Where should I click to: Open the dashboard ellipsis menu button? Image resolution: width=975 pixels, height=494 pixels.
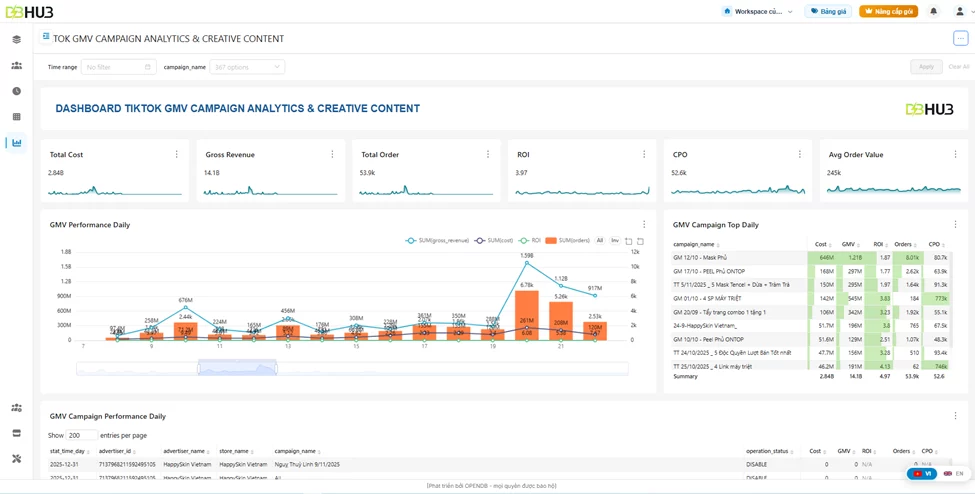(x=960, y=39)
